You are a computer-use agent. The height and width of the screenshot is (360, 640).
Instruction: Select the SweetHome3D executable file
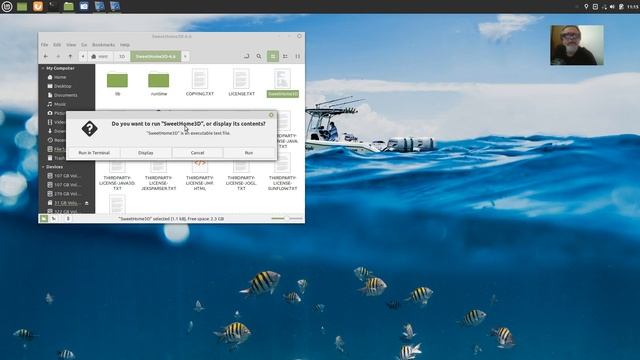click(282, 83)
